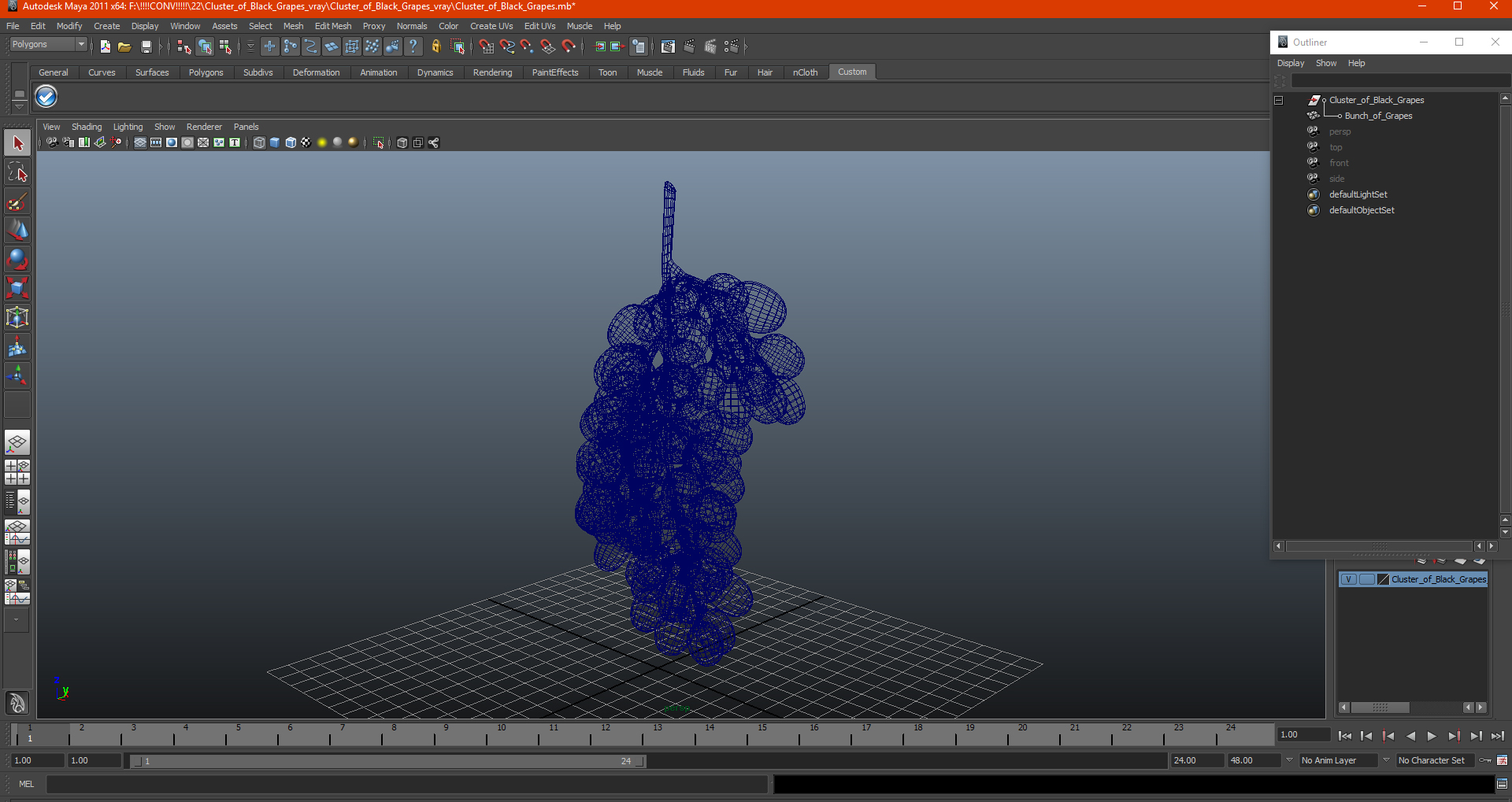This screenshot has height=802, width=1512.
Task: Click the range slider bar
Action: pos(388,761)
